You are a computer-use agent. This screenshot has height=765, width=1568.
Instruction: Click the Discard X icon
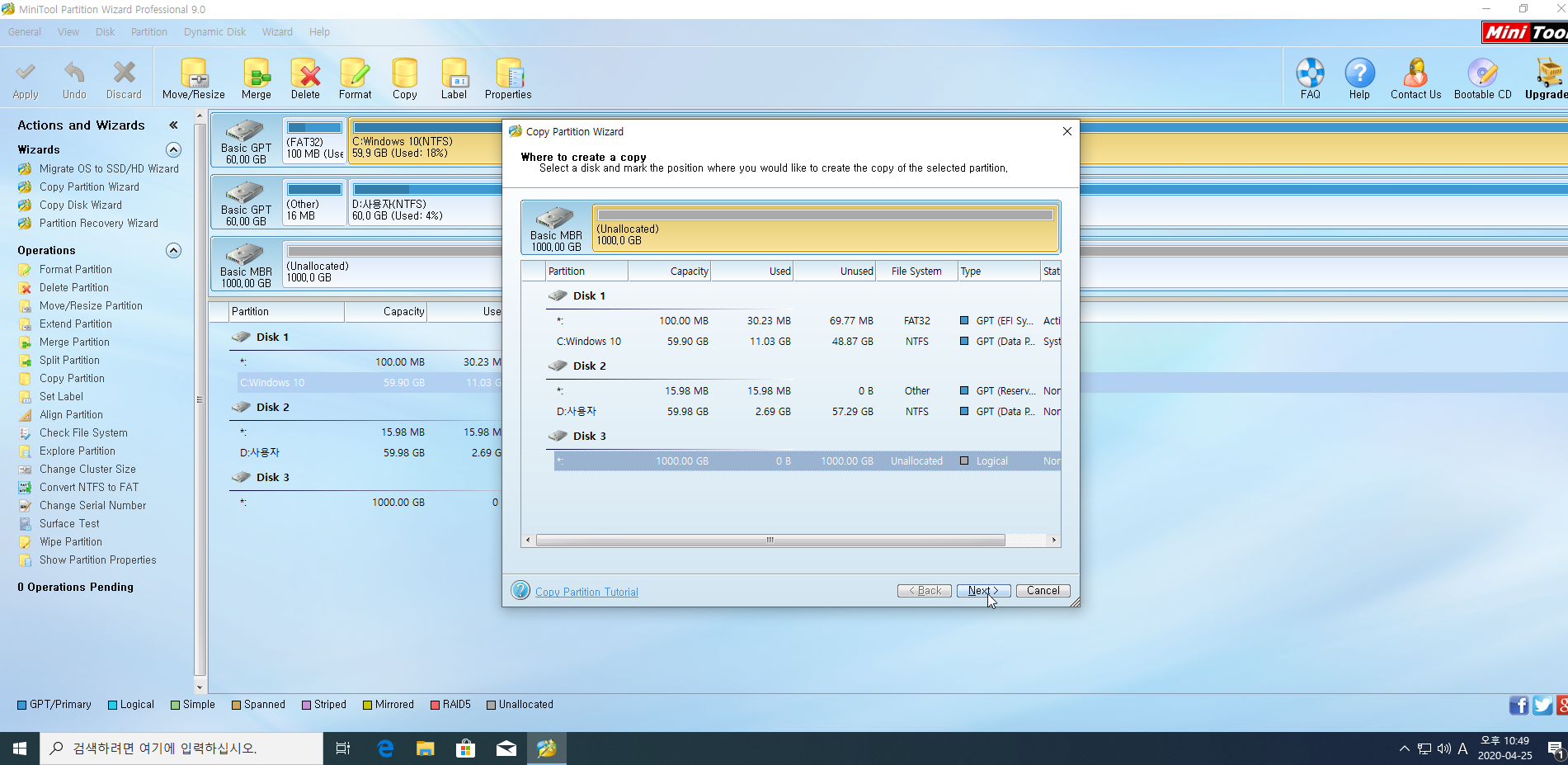point(124,73)
